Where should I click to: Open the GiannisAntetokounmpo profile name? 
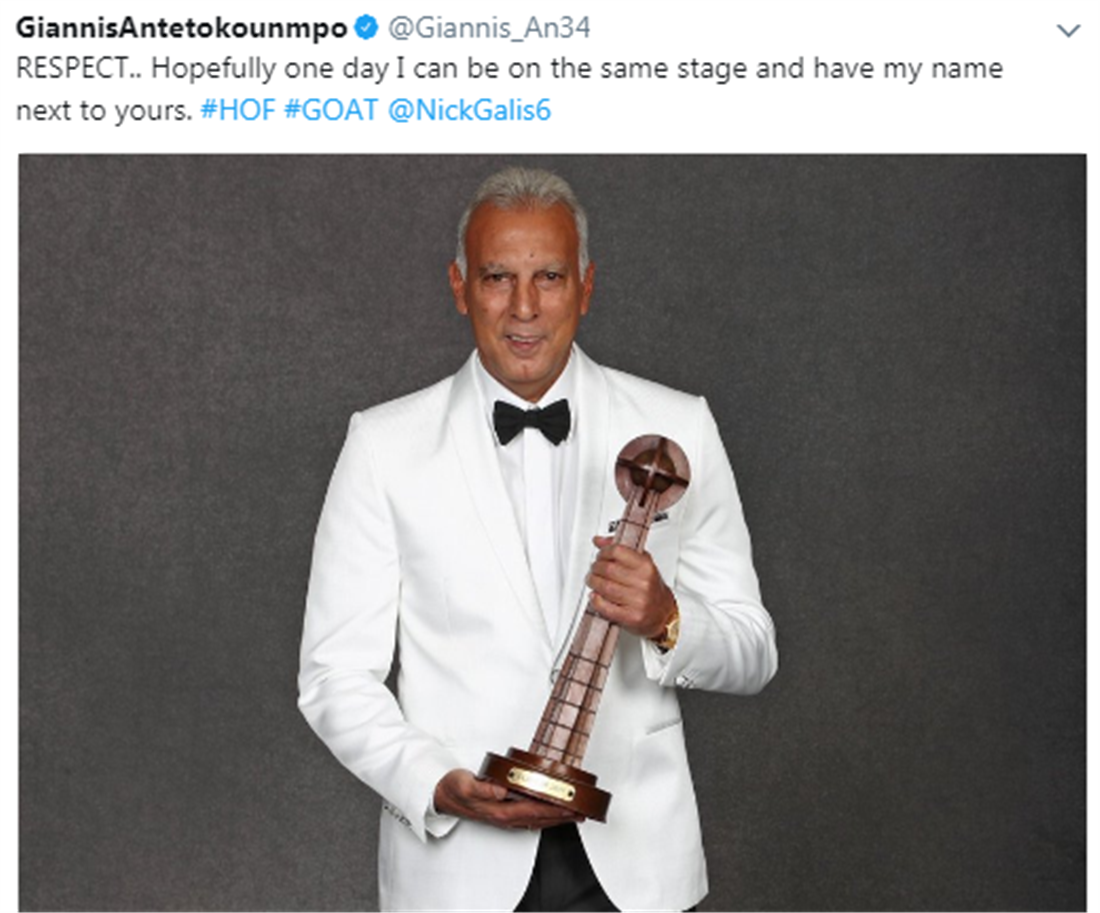[182, 28]
